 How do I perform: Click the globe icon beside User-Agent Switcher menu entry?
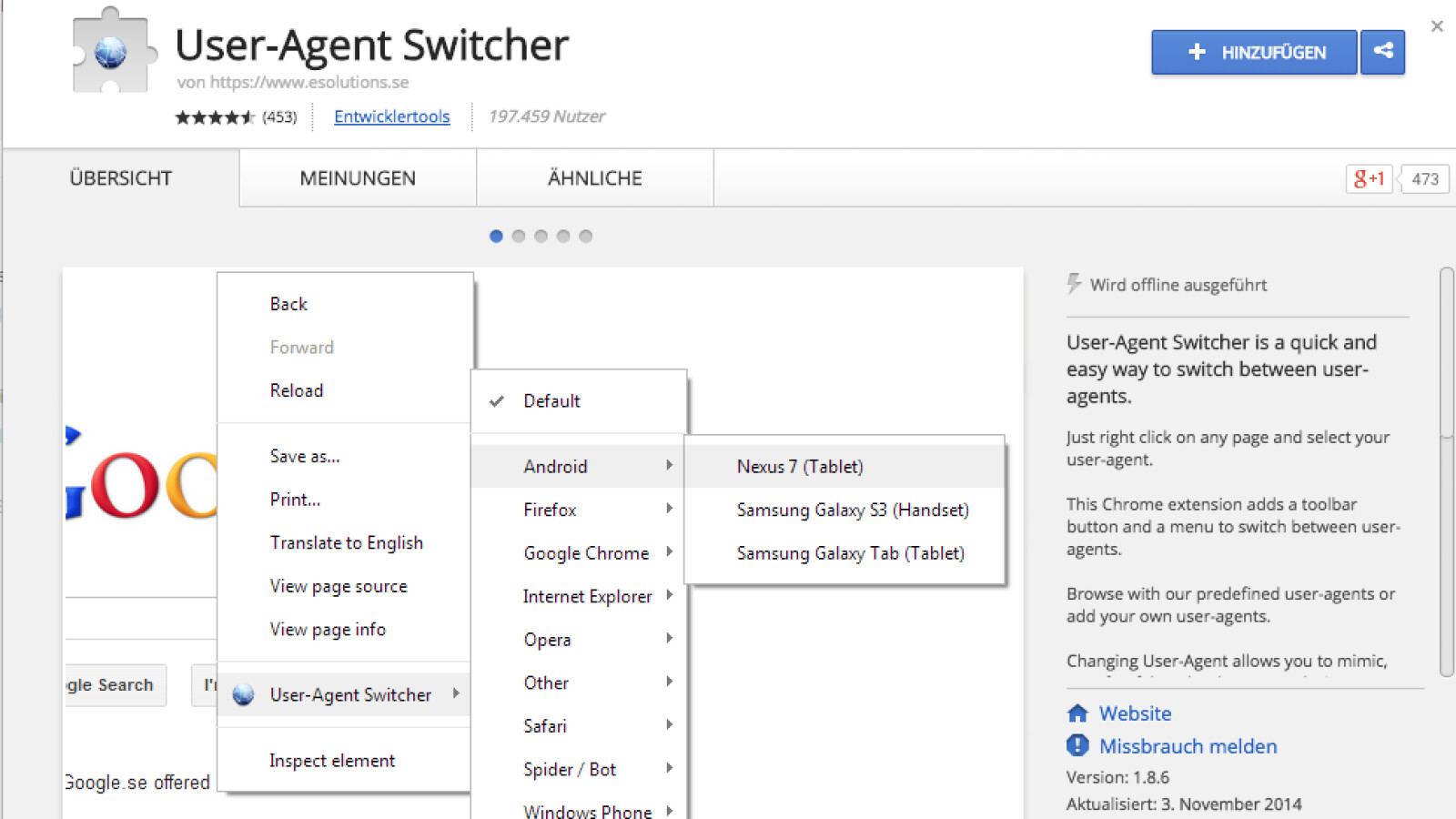pyautogui.click(x=243, y=695)
